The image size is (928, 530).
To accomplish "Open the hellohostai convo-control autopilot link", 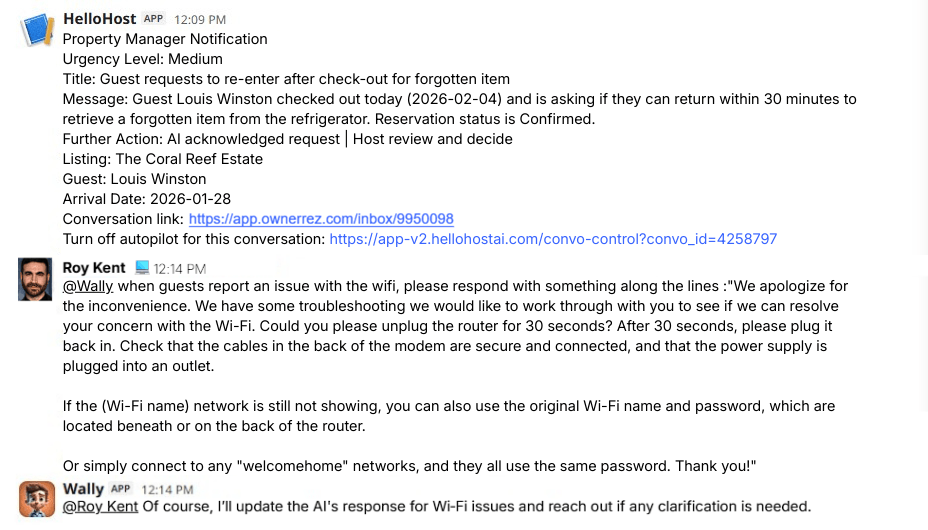I will [x=552, y=239].
